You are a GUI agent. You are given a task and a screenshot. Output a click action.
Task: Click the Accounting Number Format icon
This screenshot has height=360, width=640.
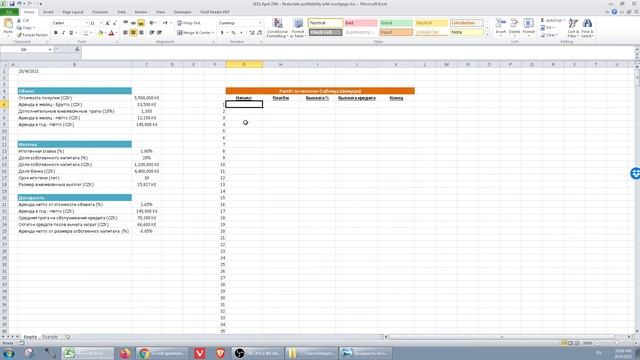[222, 33]
